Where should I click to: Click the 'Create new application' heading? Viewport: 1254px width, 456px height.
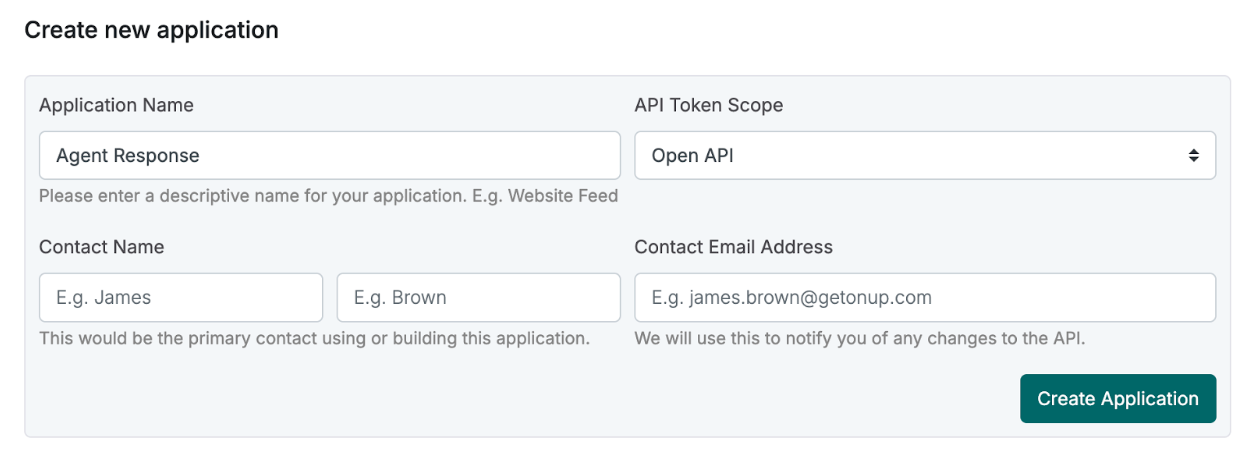[151, 30]
